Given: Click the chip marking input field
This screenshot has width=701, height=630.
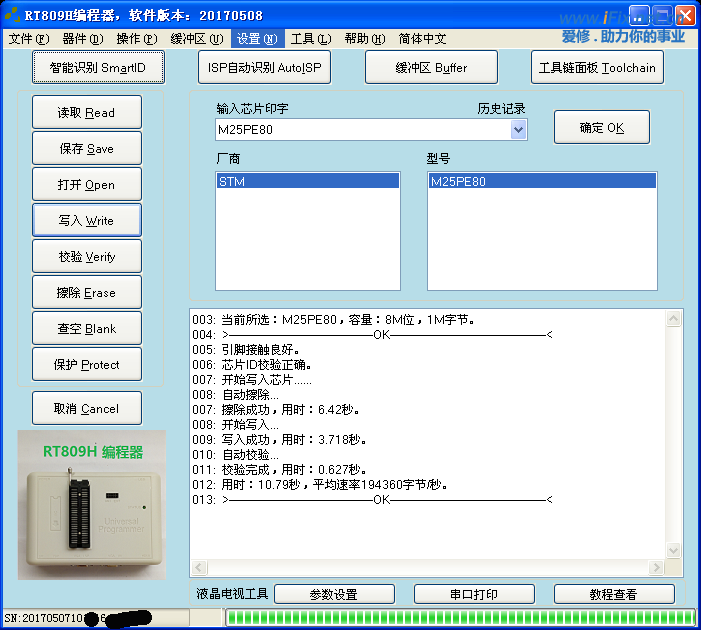Looking at the screenshot, I should pyautogui.click(x=360, y=130).
